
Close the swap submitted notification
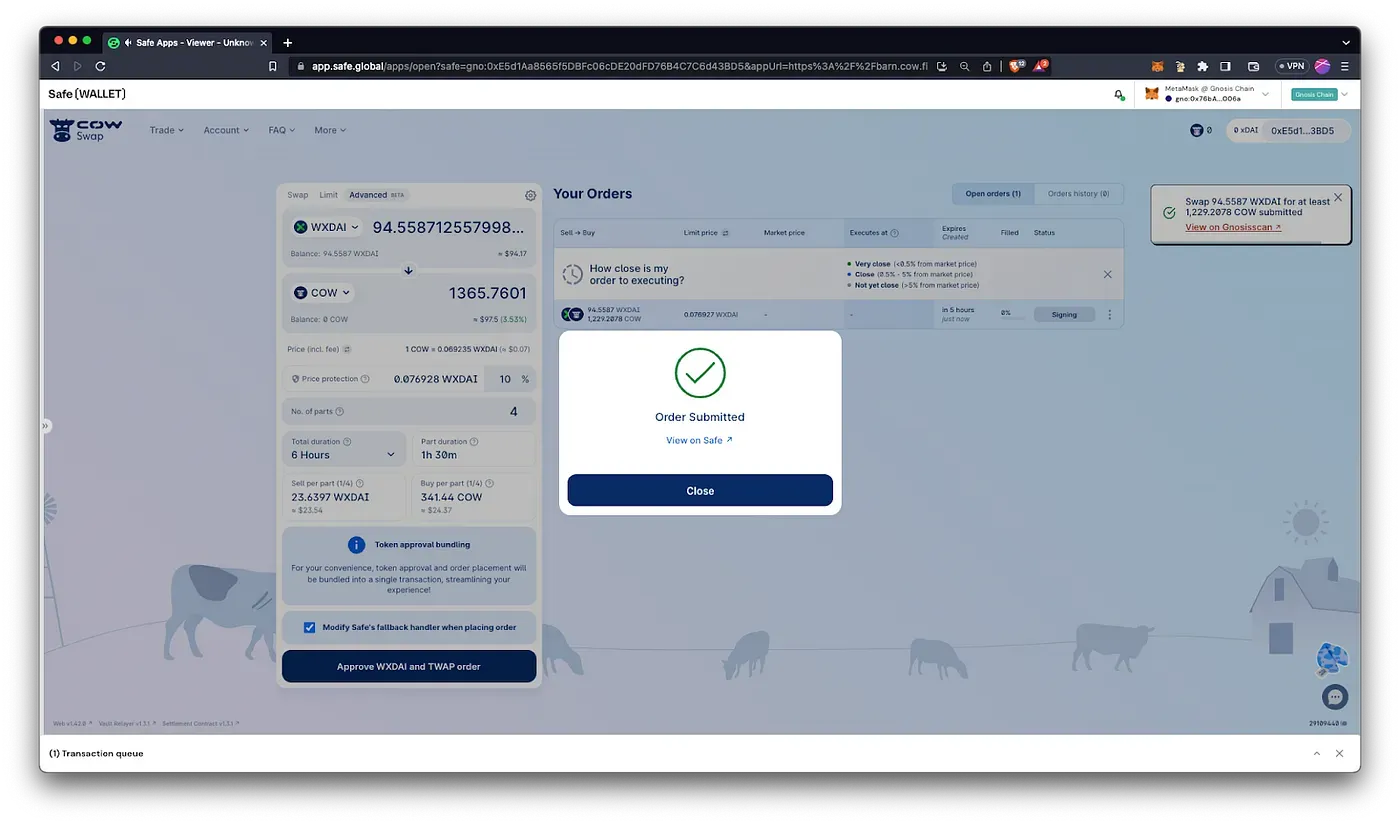pos(1338,197)
